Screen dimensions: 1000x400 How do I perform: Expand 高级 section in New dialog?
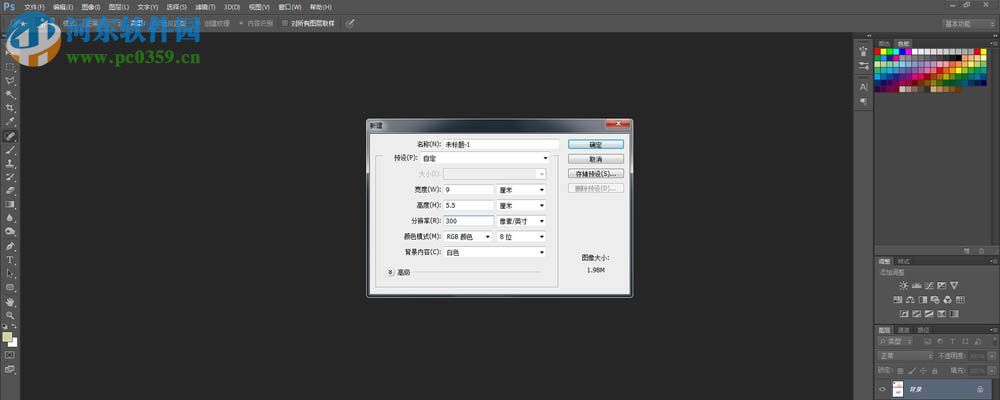[391, 272]
